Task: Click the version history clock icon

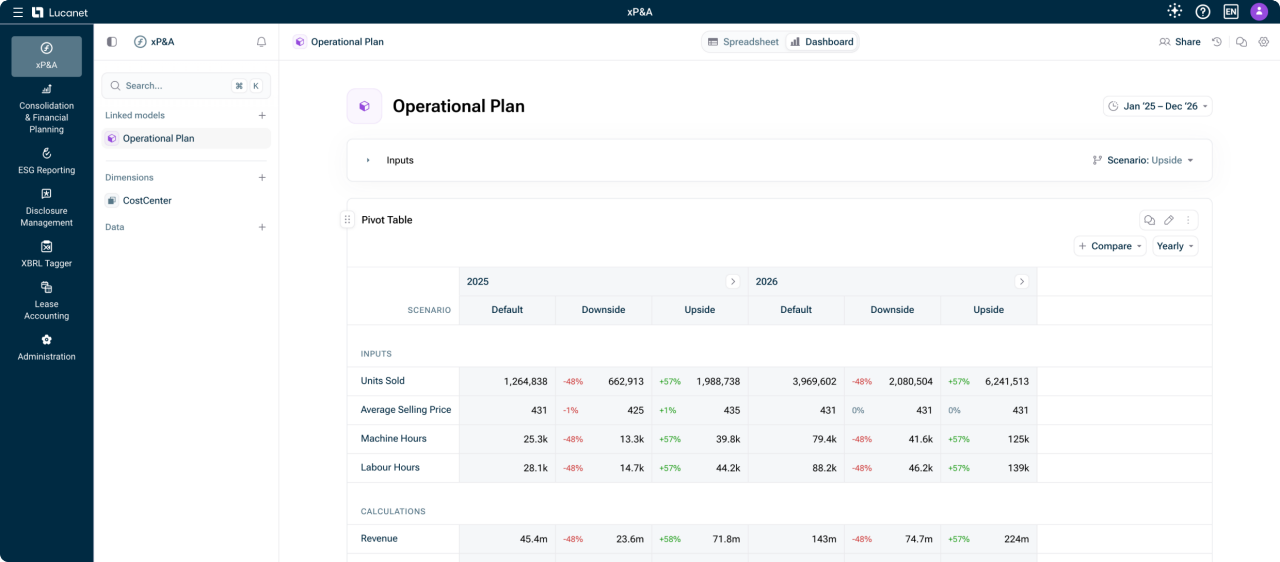Action: (x=1217, y=42)
